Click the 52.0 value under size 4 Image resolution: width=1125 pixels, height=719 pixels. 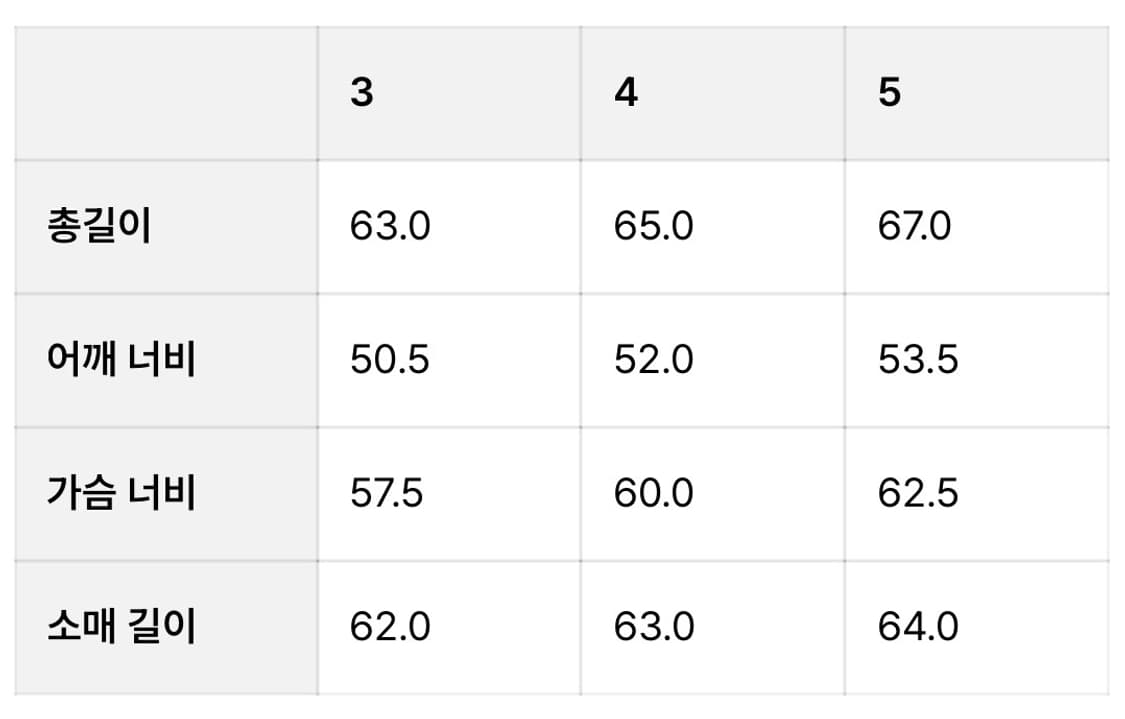point(653,360)
